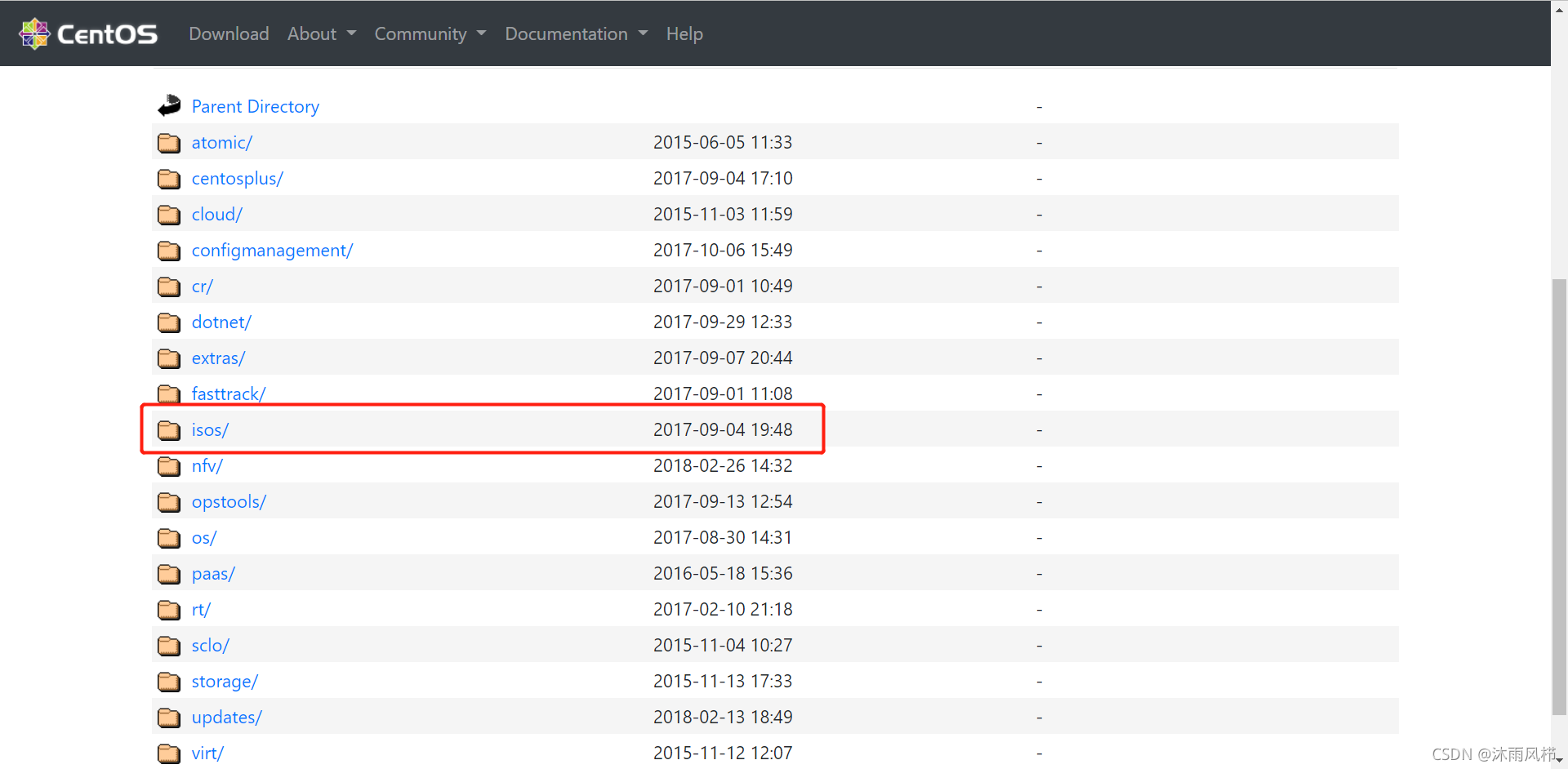The image size is (1568, 769).
Task: Open the isos/ directory link
Action: tap(210, 430)
